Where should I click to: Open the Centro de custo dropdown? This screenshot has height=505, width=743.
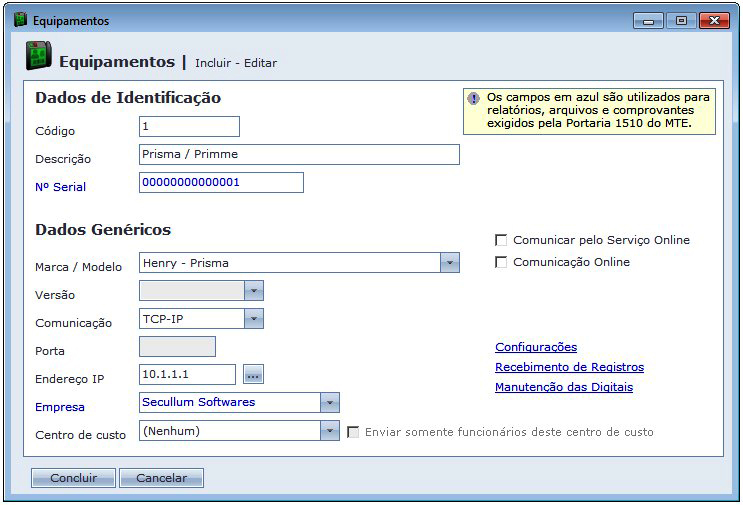click(330, 431)
